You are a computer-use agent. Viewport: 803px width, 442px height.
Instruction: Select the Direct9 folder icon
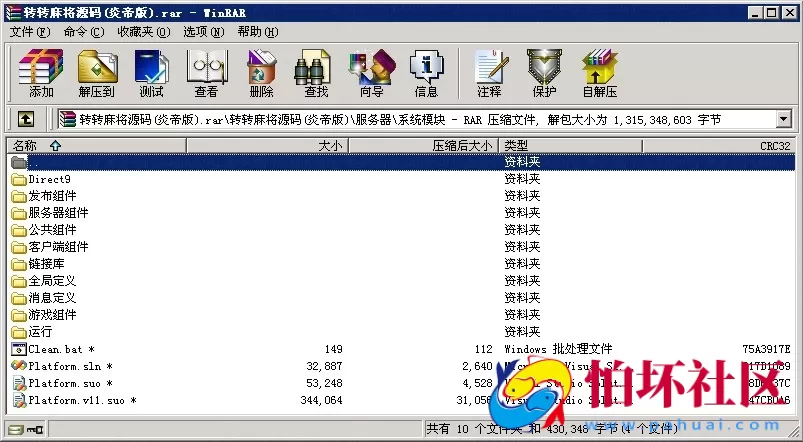(x=19, y=179)
